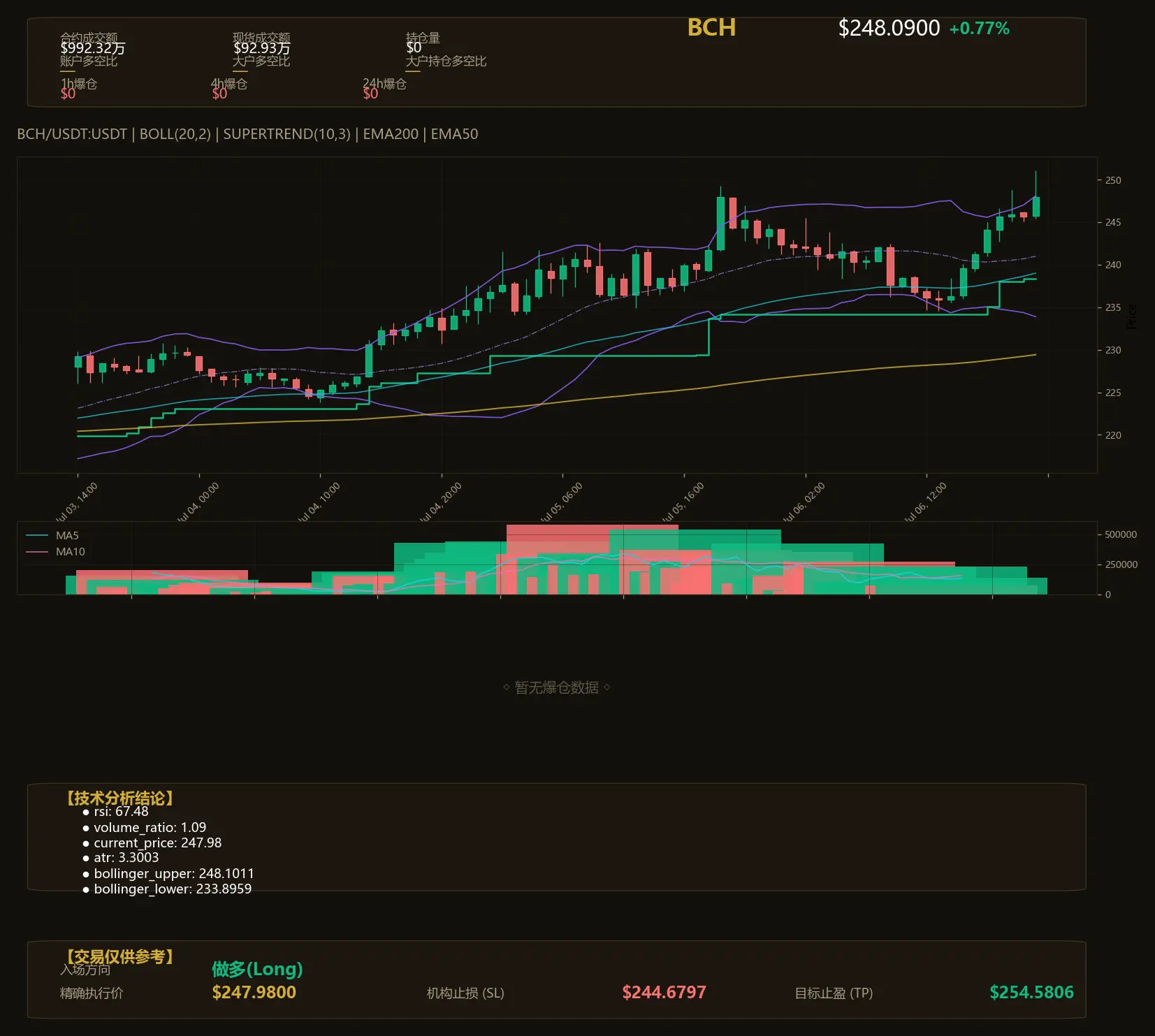Viewport: 1155px width, 1036px height.
Task: Click the 24h爆仓 label
Action: [x=384, y=84]
